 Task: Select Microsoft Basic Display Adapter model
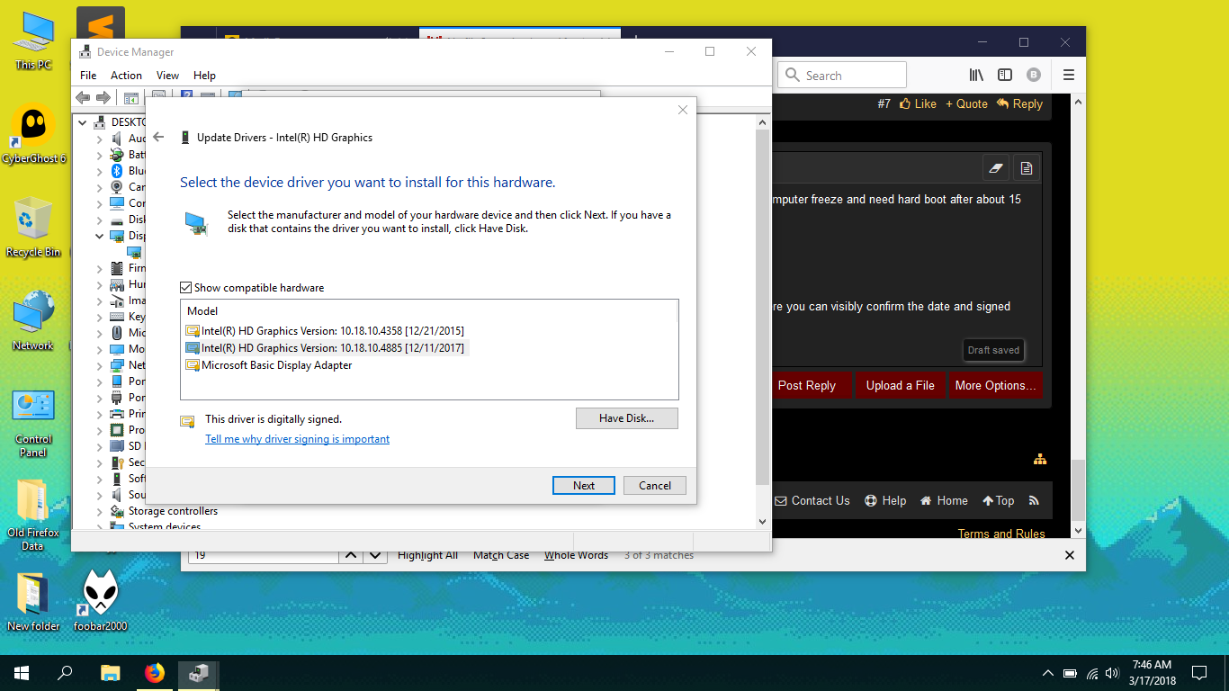[269, 365]
